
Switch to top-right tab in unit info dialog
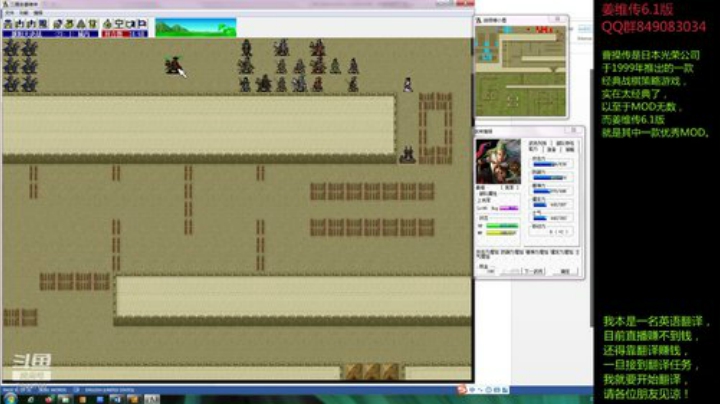click(x=565, y=143)
